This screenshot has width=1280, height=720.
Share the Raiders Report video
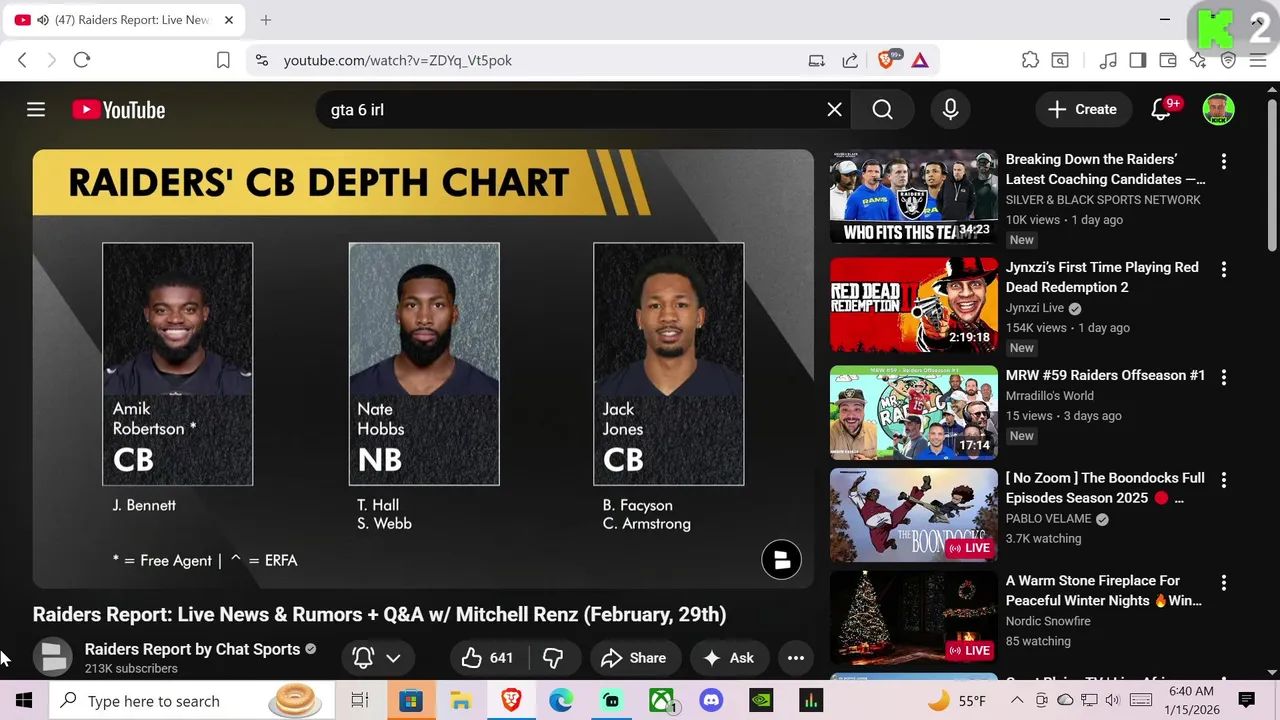coord(634,658)
